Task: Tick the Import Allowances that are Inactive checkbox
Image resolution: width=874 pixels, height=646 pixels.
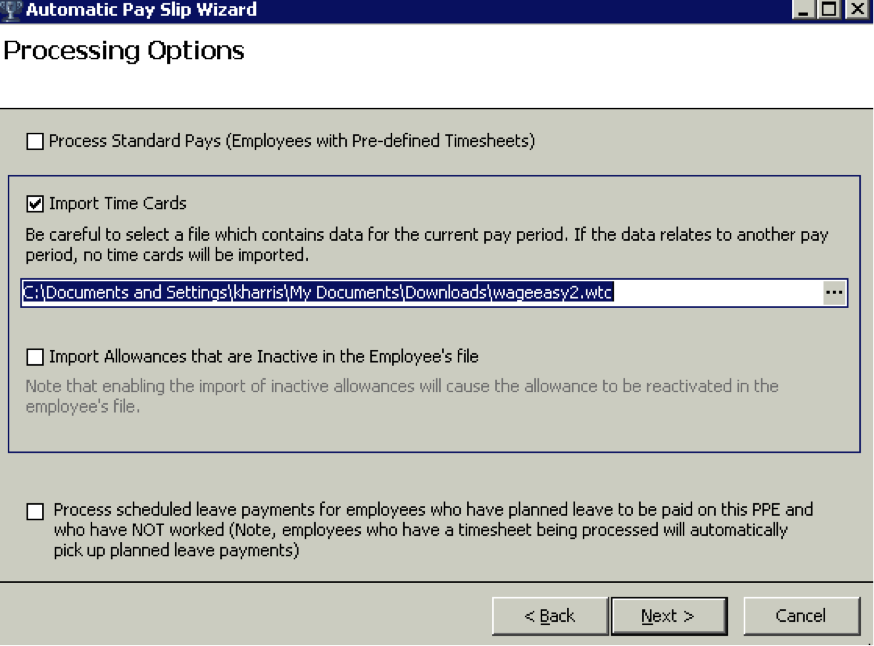Action: [36, 357]
